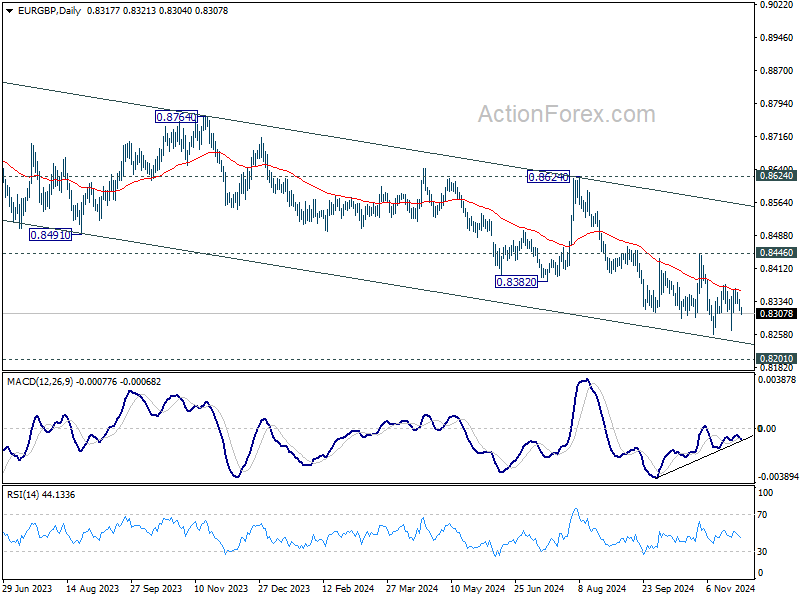Click the 27 Dec 2023 date label
This screenshot has height=600, width=800.
click(x=284, y=588)
